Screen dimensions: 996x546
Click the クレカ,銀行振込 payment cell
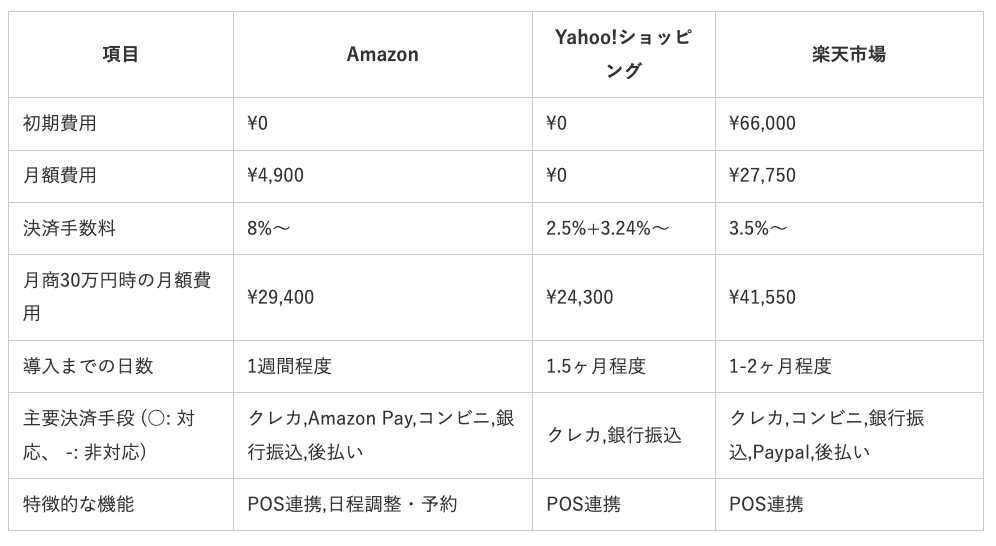(x=614, y=435)
